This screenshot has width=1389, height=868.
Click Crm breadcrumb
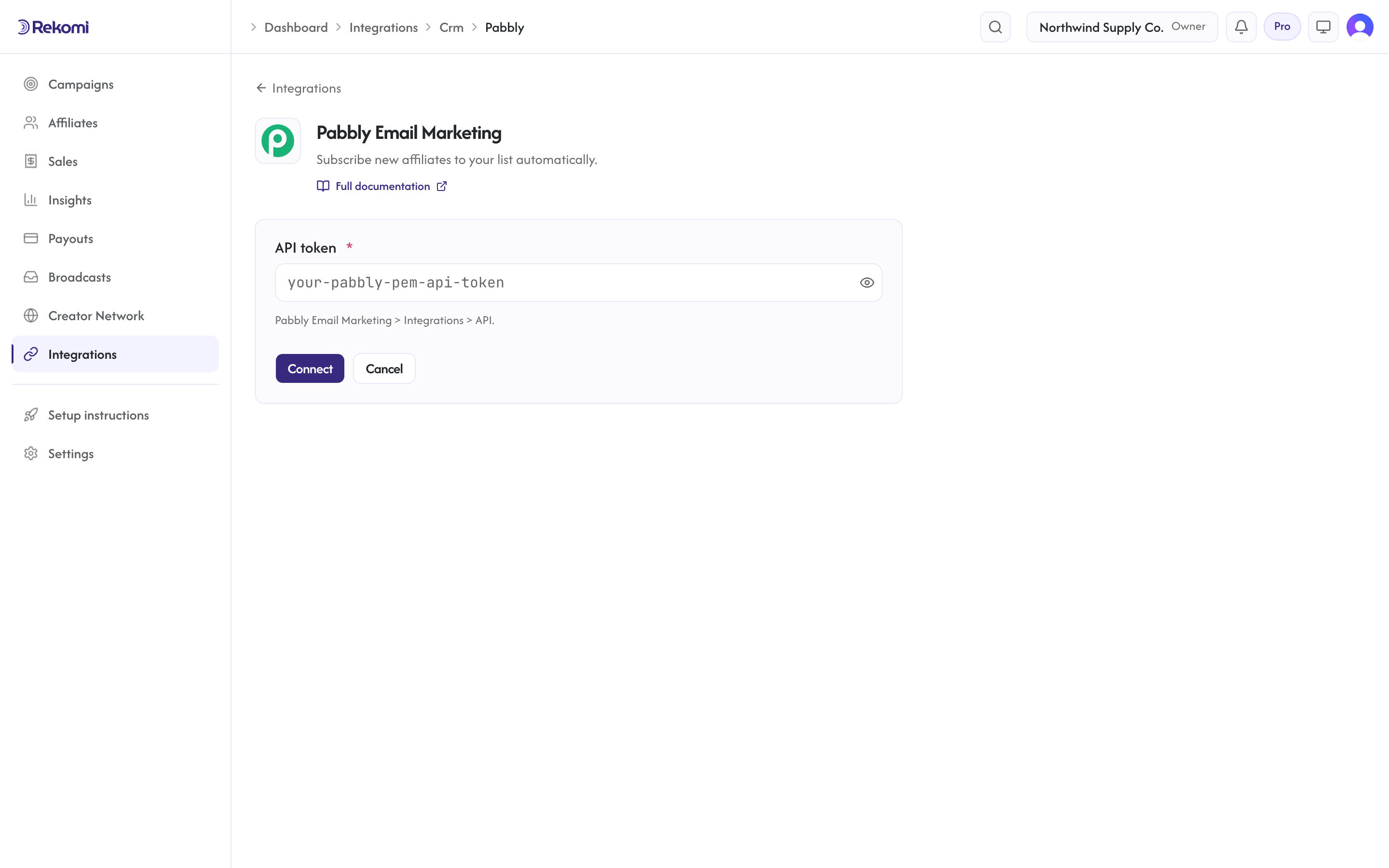(x=451, y=27)
